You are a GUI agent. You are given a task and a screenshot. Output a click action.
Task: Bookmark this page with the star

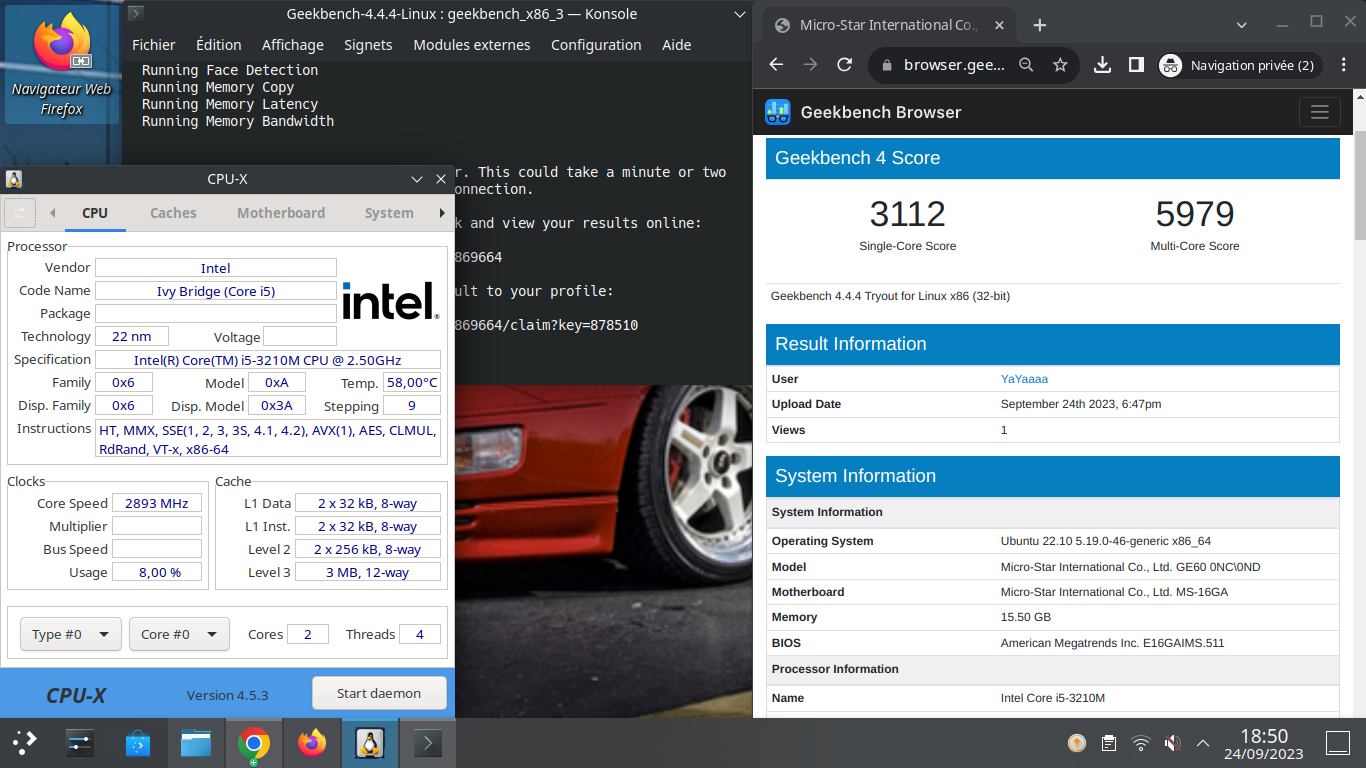tap(1060, 65)
